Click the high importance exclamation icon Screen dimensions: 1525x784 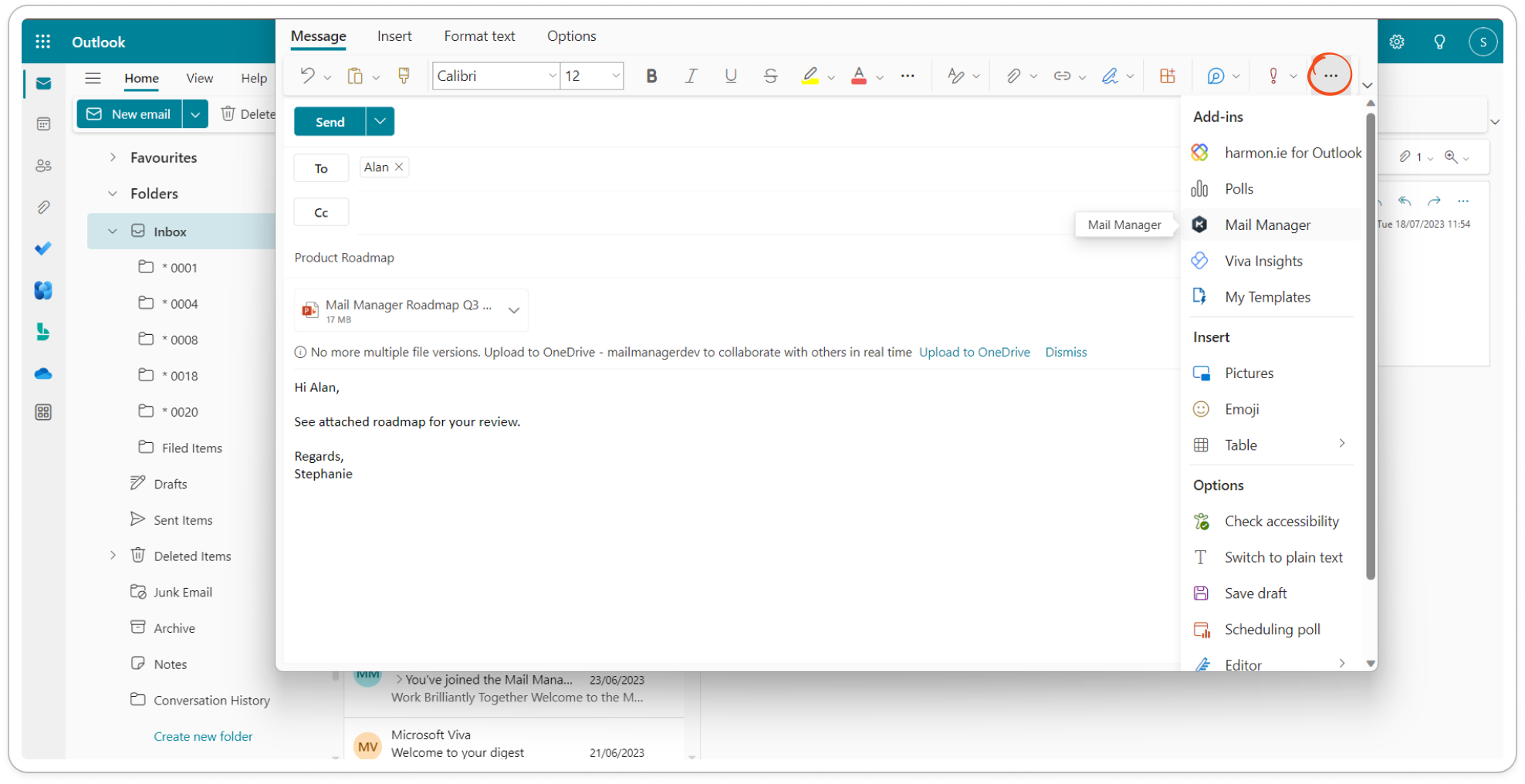pyautogui.click(x=1273, y=76)
